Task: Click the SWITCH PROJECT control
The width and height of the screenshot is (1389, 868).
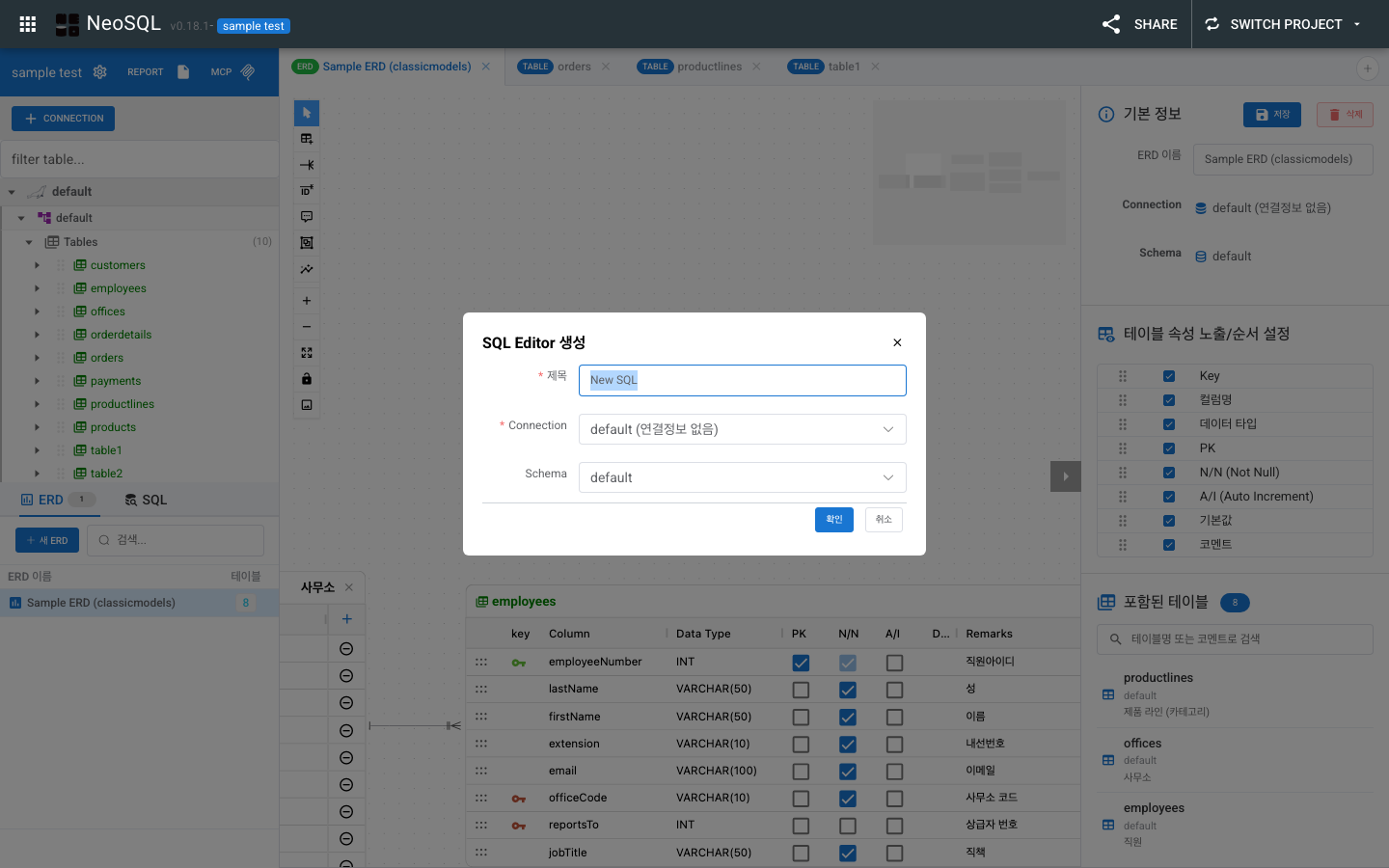Action: (x=1284, y=24)
